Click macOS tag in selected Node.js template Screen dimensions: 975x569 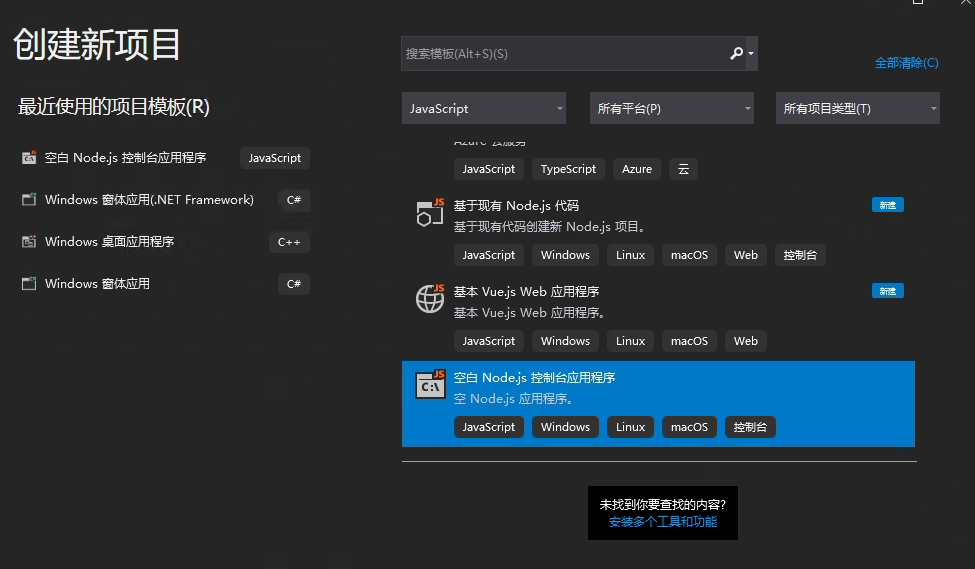[689, 427]
